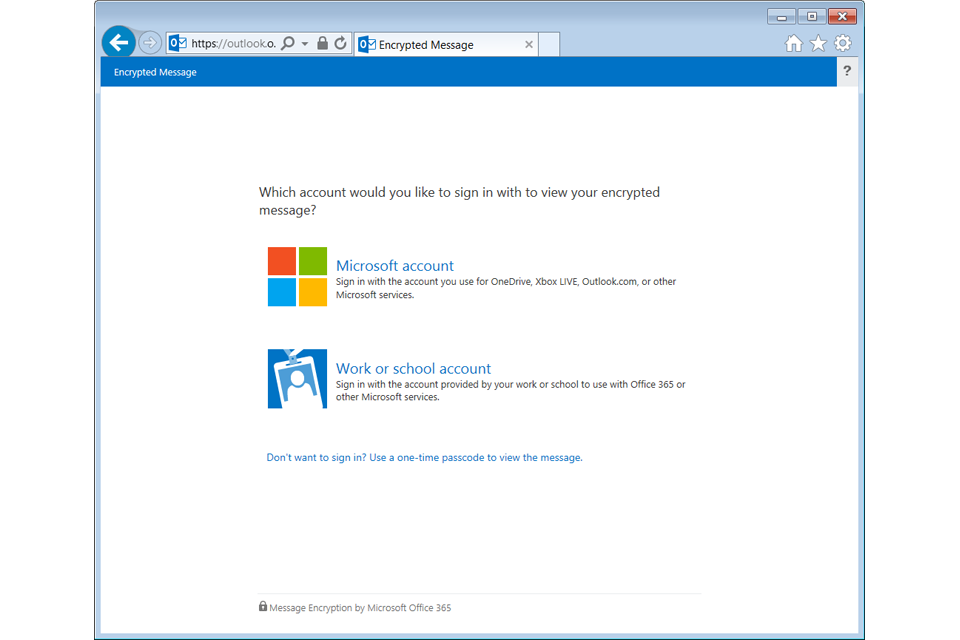This screenshot has width=960, height=640.
Task: Maximize the browser window
Action: click(812, 16)
